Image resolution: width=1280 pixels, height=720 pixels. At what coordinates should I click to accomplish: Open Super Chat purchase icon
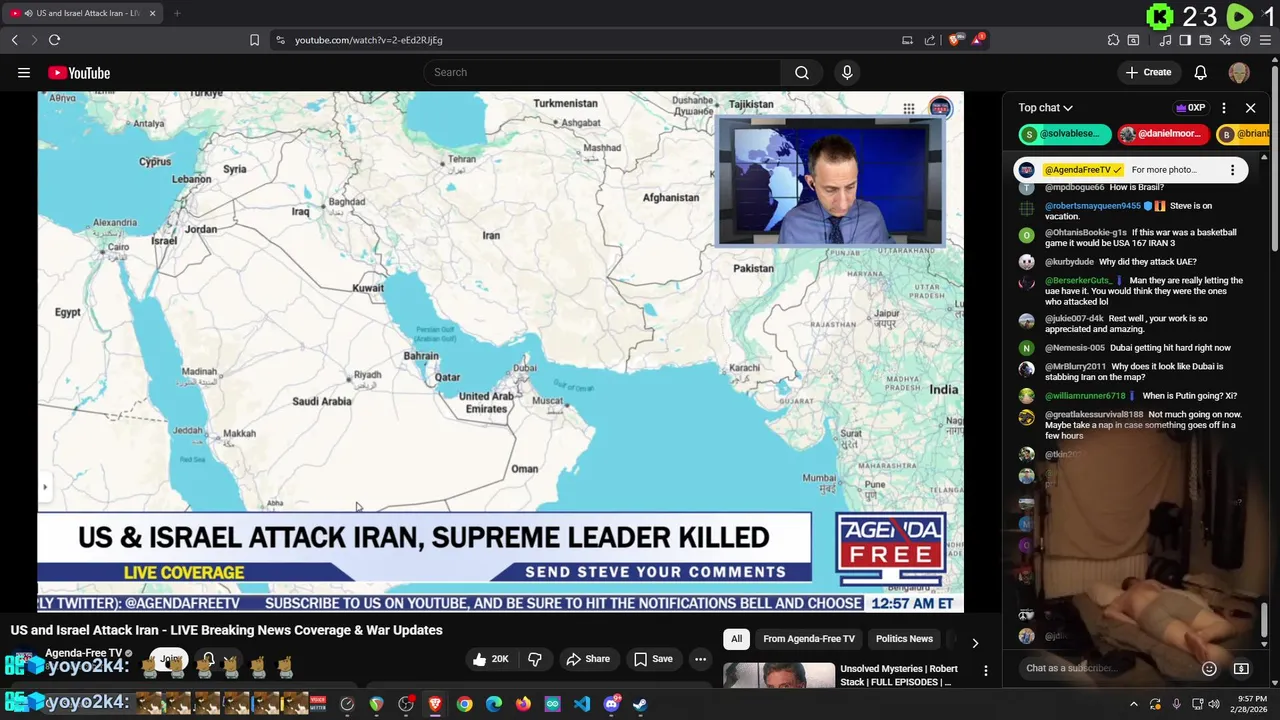pyautogui.click(x=1241, y=668)
